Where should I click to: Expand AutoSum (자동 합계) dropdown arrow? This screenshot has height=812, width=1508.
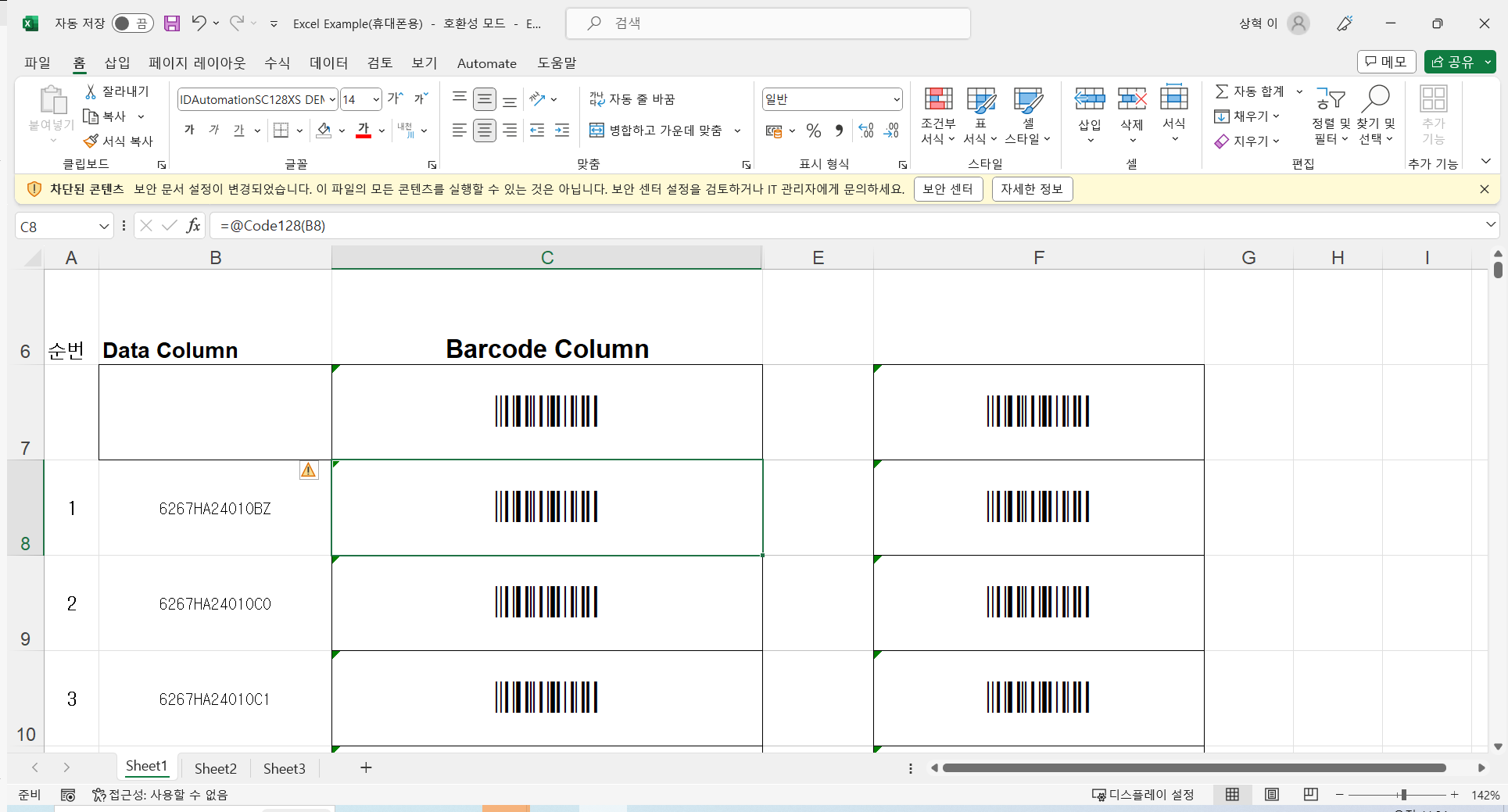pos(1299,91)
